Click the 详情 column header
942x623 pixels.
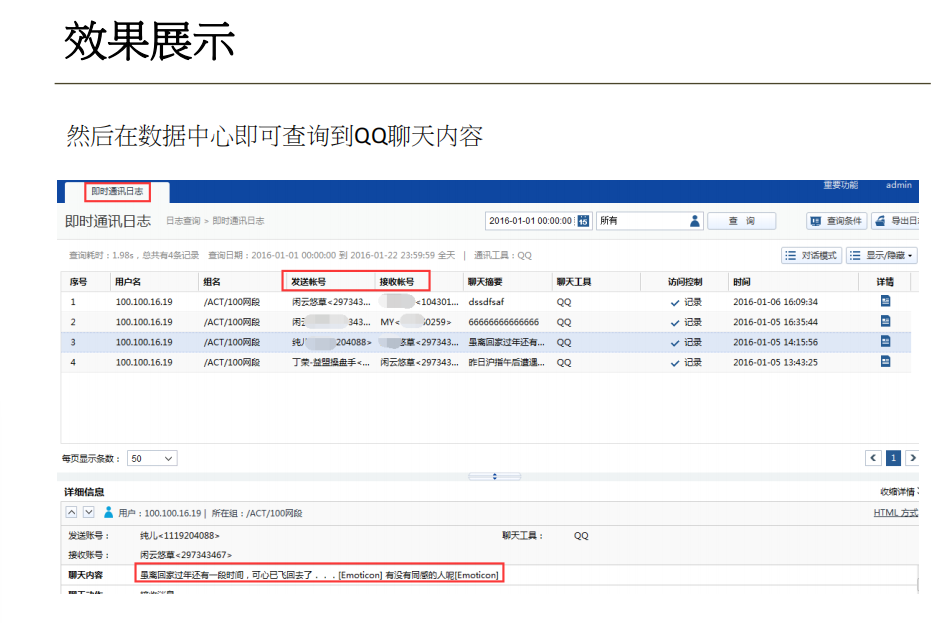[885, 282]
